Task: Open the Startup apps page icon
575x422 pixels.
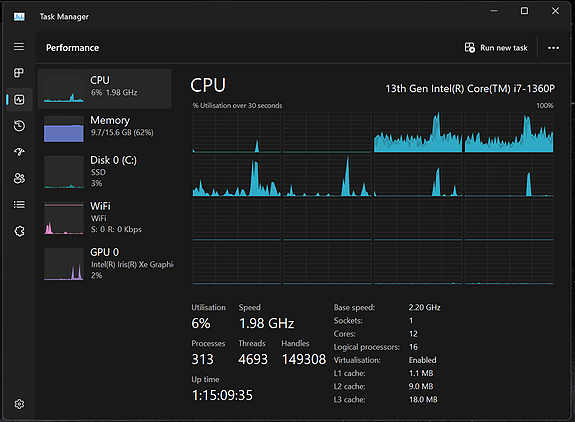Action: click(19, 152)
